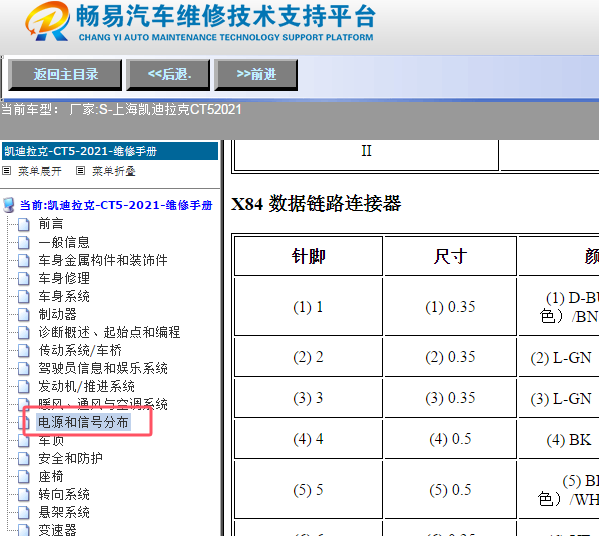Open the 制动器 chapter
599x536 pixels.
pos(57,314)
